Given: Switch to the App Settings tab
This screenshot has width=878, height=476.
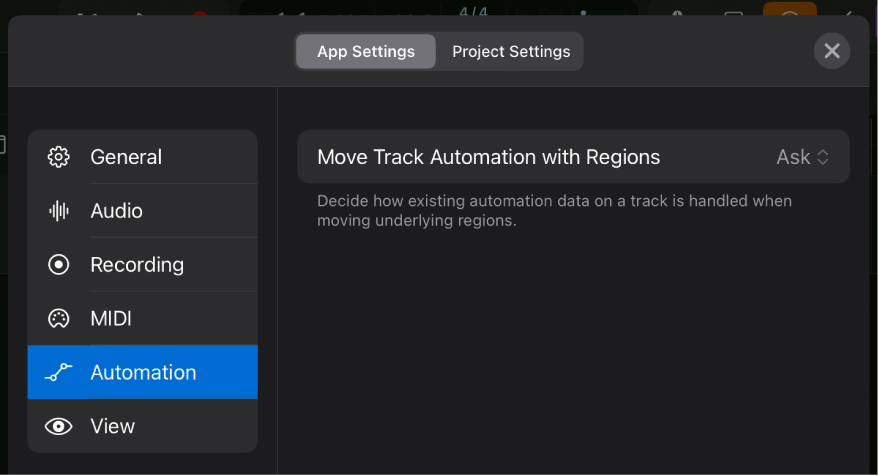Looking at the screenshot, I should [x=366, y=52].
